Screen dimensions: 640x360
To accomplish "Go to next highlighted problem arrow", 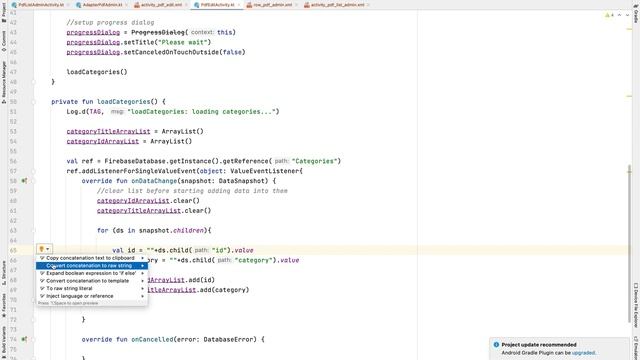I will coord(627,15).
